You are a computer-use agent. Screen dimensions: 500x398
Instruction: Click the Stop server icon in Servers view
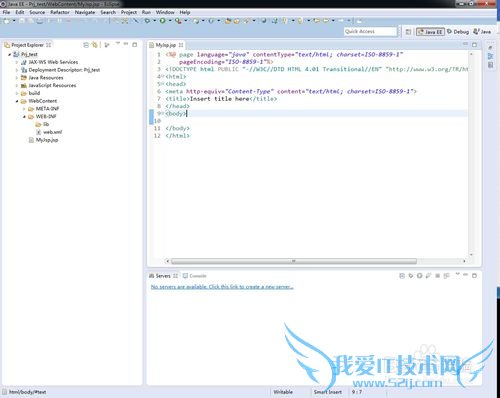coord(438,276)
